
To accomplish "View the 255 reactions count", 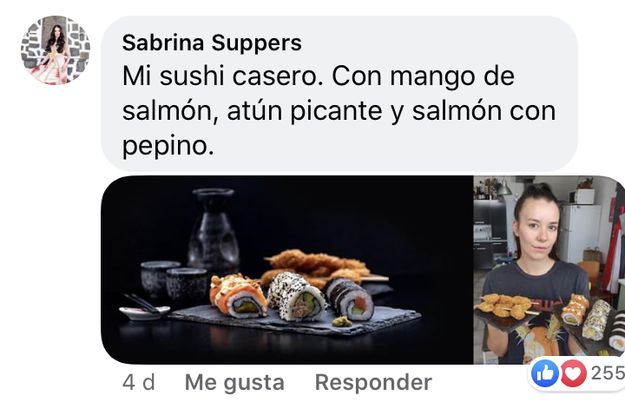I will pyautogui.click(x=607, y=373).
